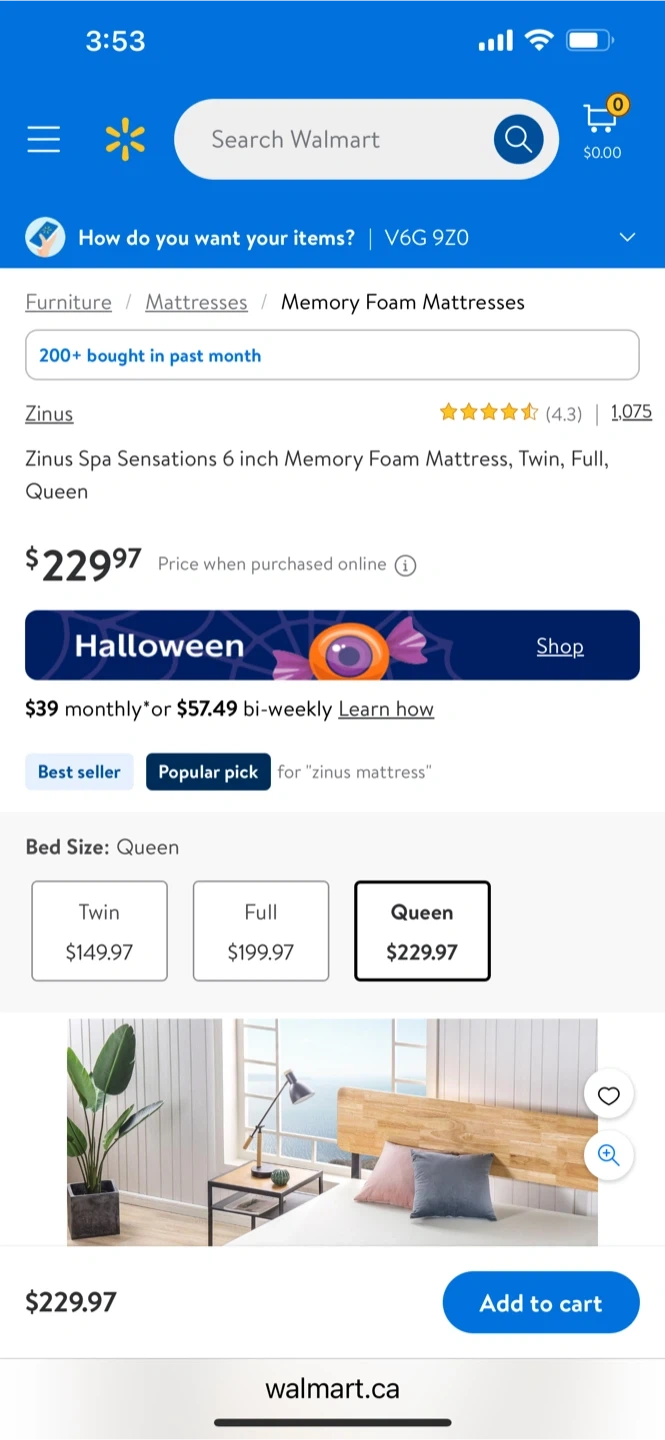The width and height of the screenshot is (665, 1440).
Task: Shop the Halloween banner
Action: pyautogui.click(x=559, y=646)
